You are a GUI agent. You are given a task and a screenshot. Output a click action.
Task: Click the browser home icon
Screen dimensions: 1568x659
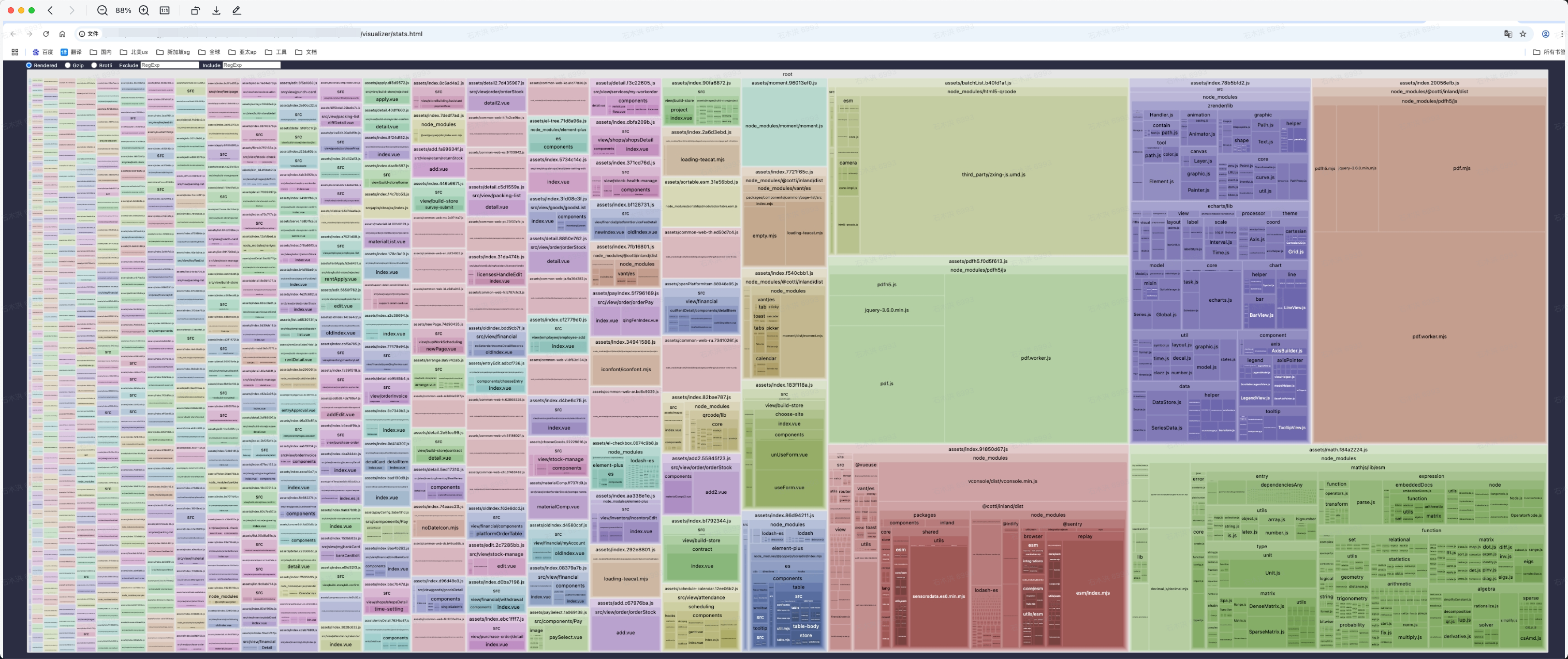click(62, 34)
